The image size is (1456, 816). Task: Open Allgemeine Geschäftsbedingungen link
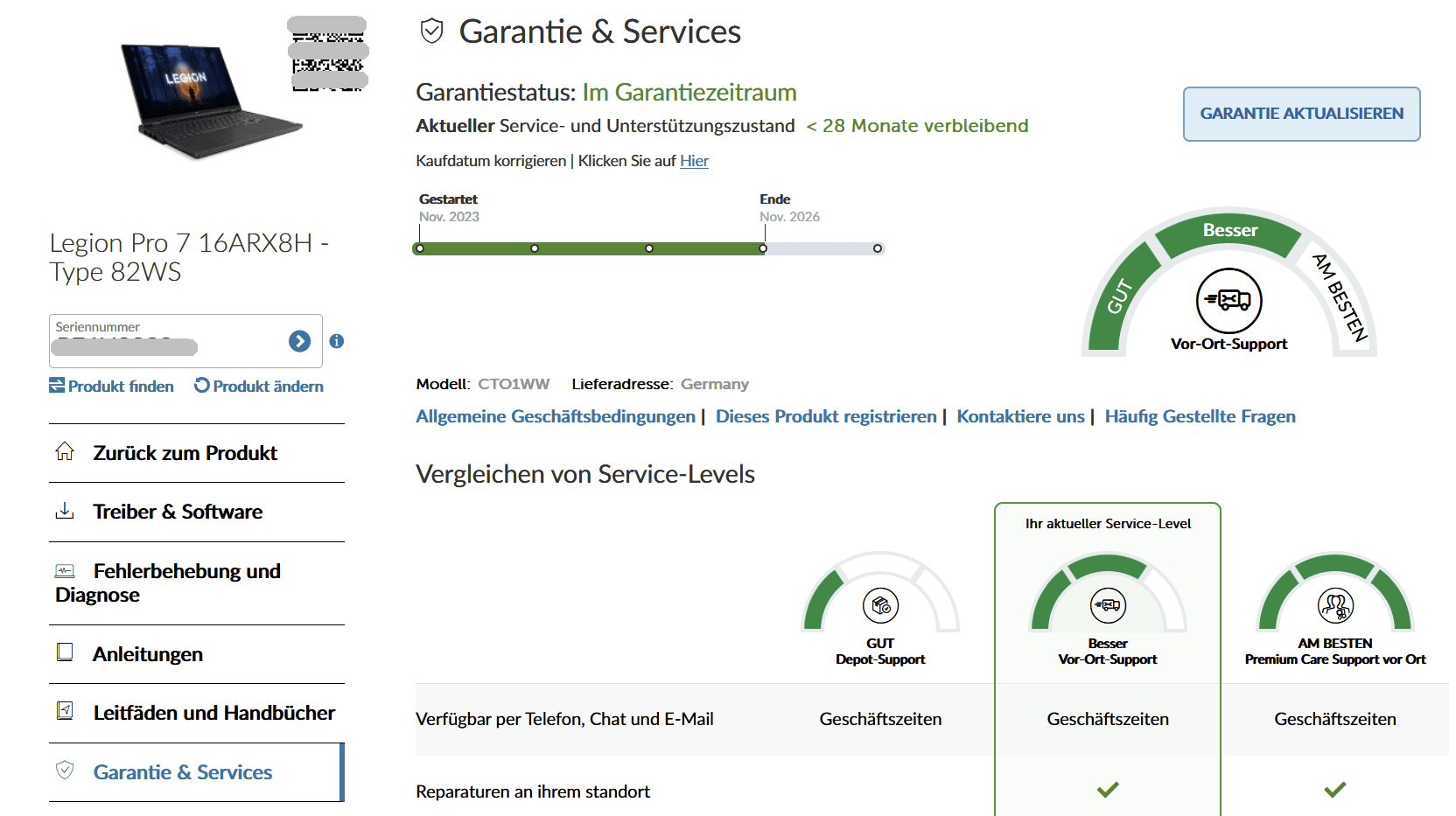(556, 416)
